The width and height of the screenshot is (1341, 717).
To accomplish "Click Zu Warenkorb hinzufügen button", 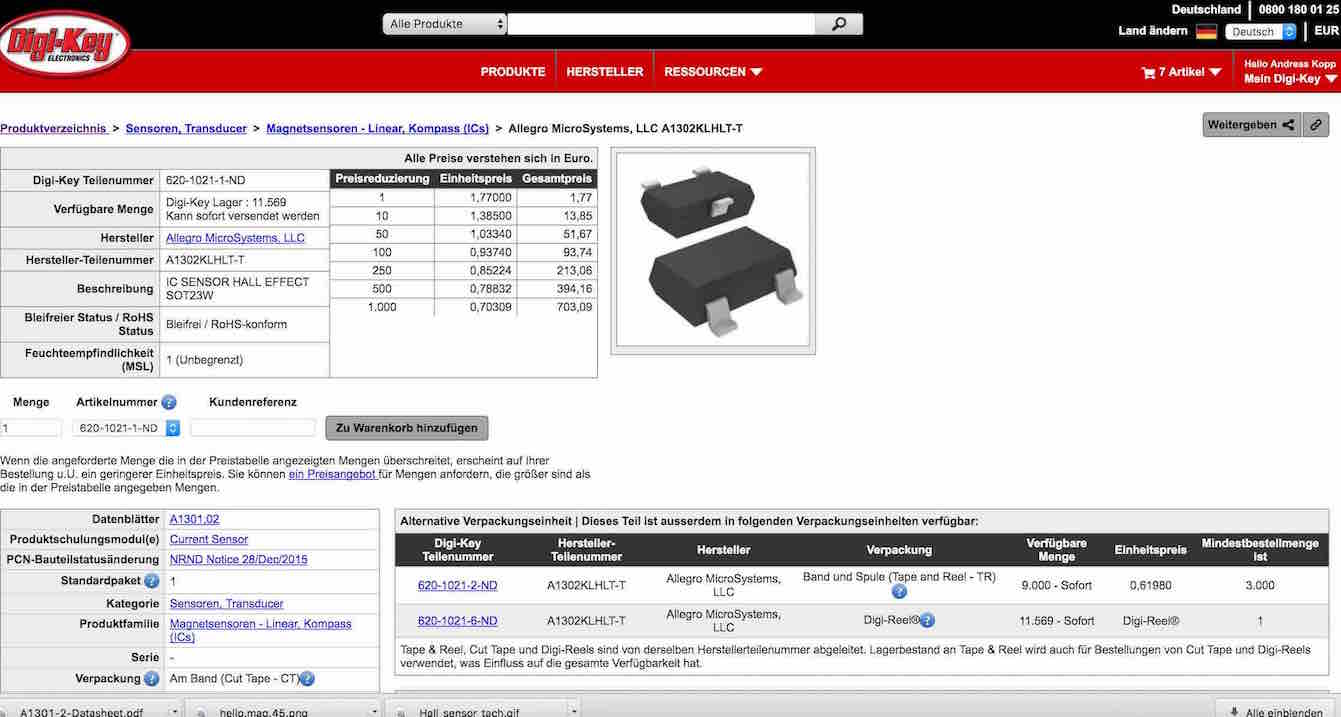I will click(407, 428).
